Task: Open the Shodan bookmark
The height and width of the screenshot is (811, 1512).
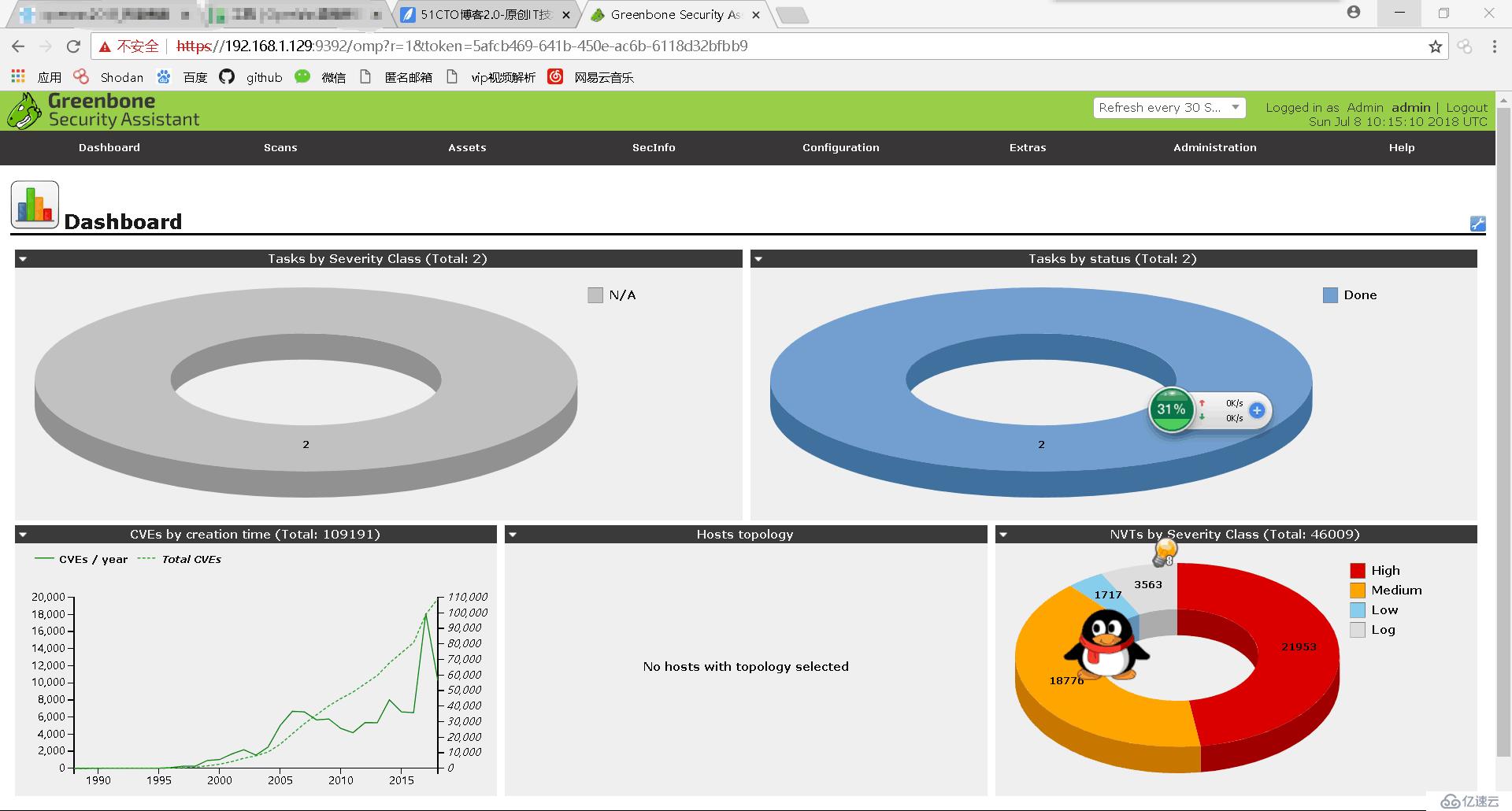Action: pos(109,76)
